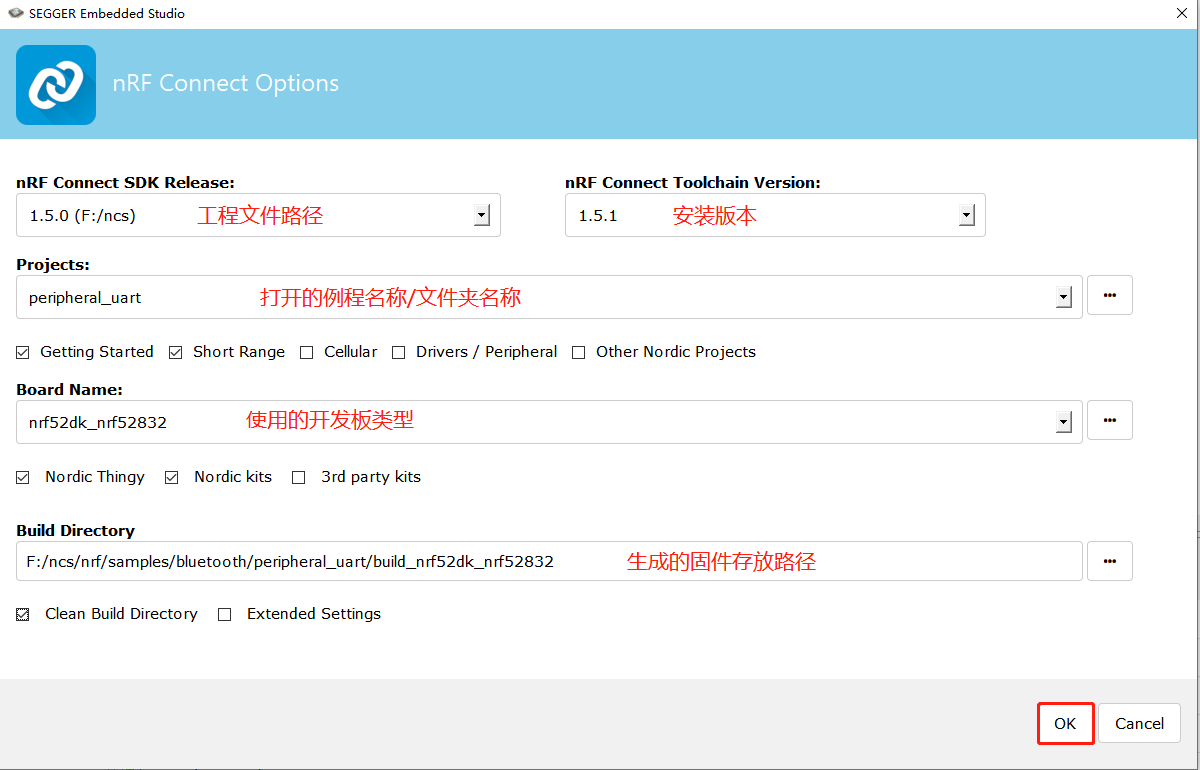Disable the Short Range filter
This screenshot has height=770, width=1200.
click(x=175, y=352)
